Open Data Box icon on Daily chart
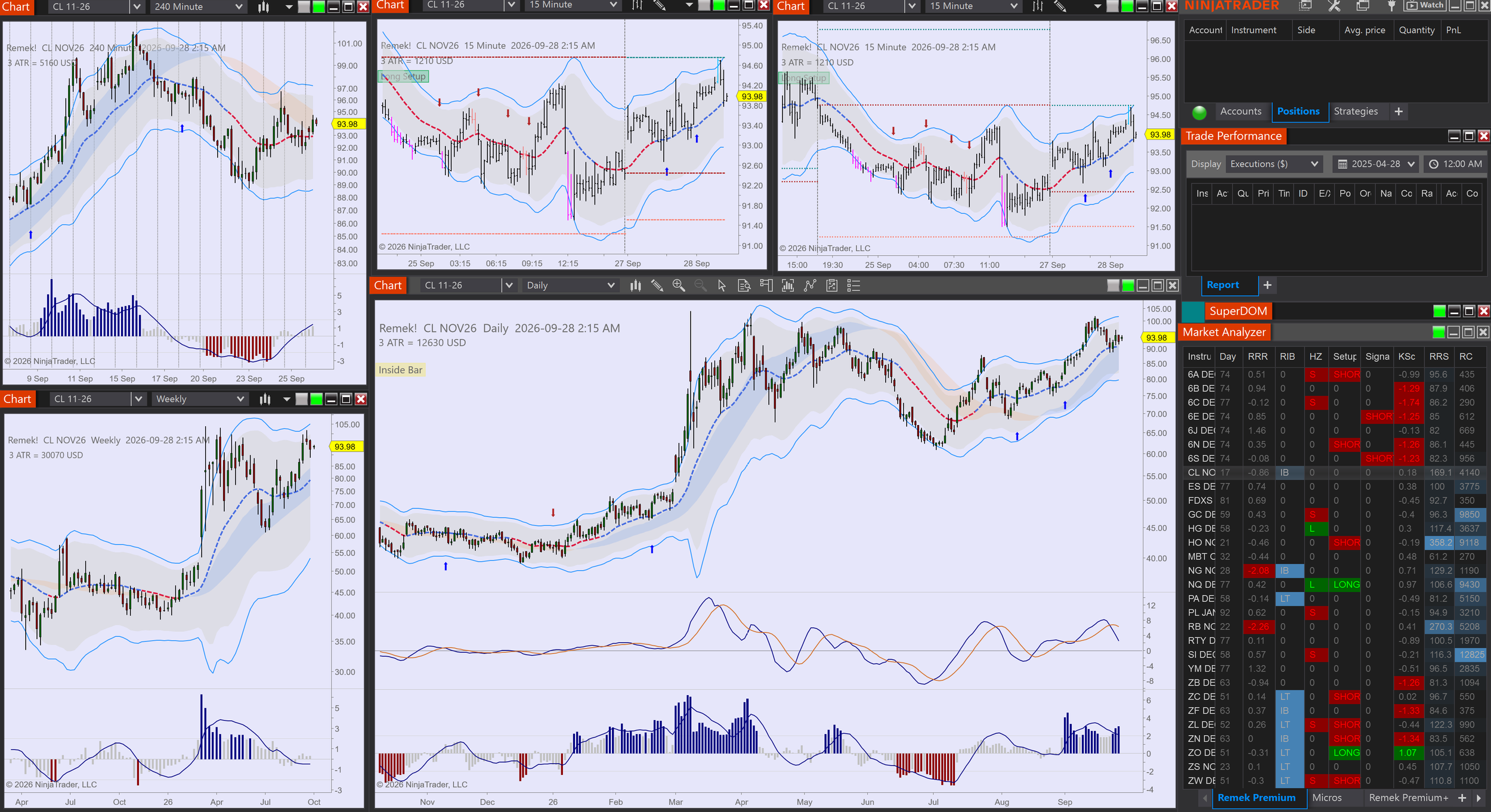The width and height of the screenshot is (1491, 812). pos(744,286)
